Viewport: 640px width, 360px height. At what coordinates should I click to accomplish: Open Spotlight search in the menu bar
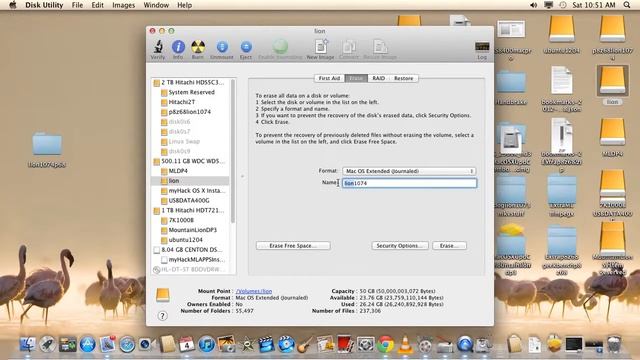[x=627, y=5]
